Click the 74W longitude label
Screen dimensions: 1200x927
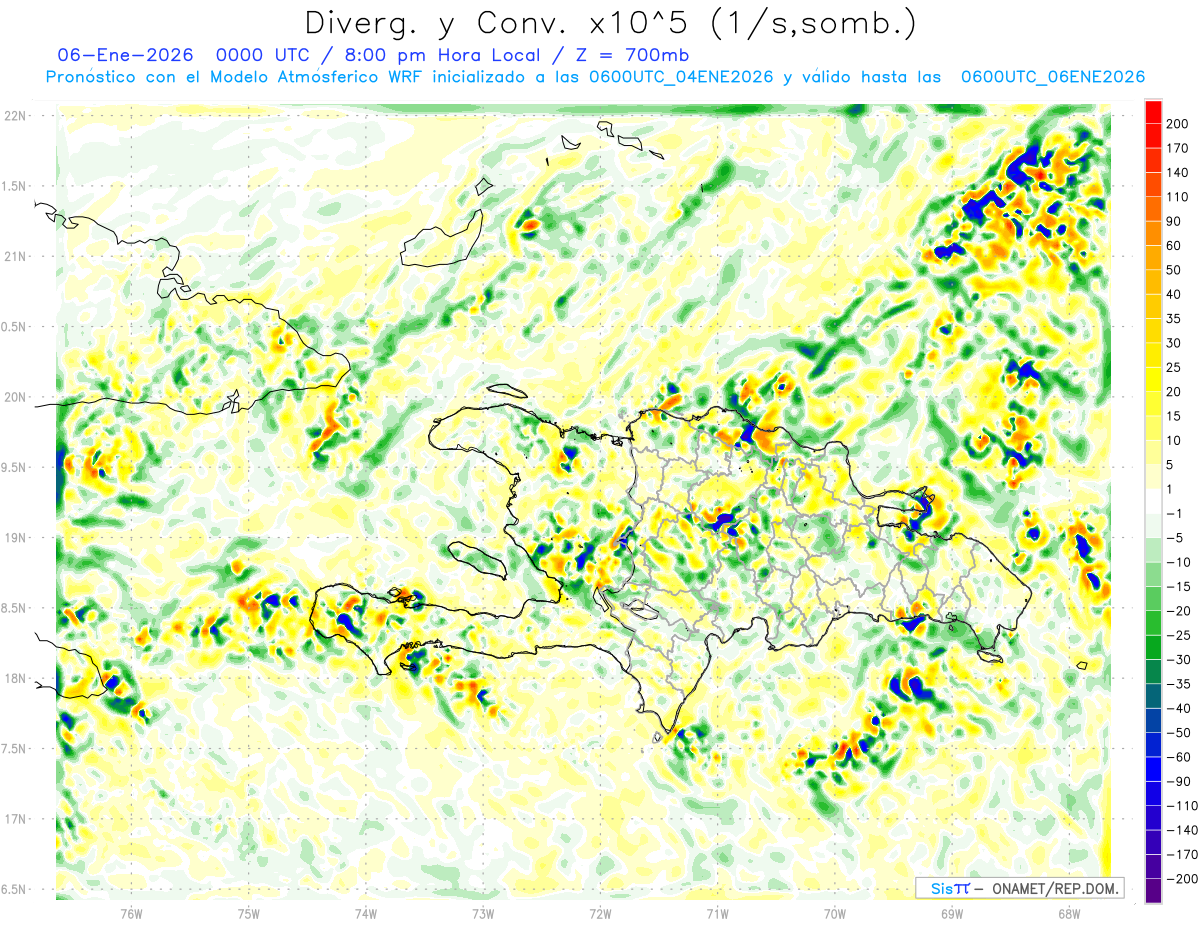click(366, 913)
